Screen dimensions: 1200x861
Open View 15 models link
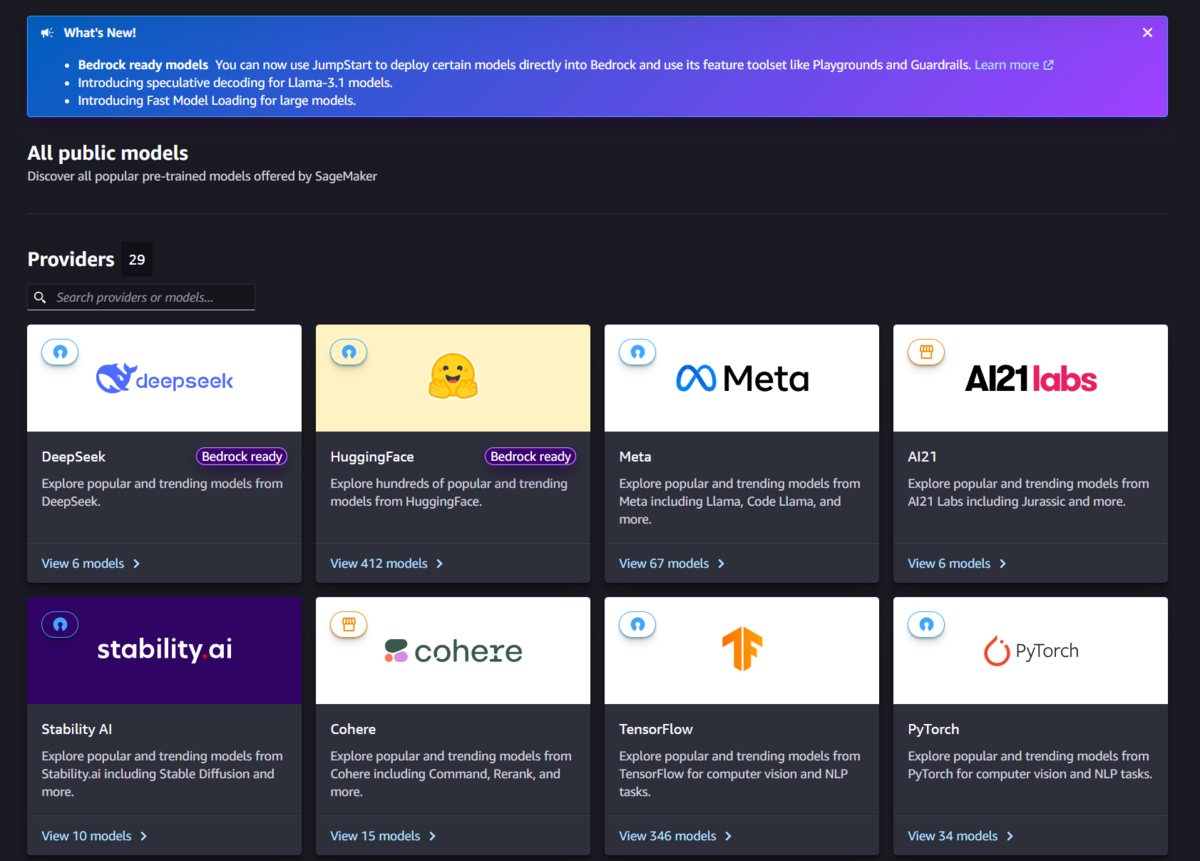(x=375, y=836)
